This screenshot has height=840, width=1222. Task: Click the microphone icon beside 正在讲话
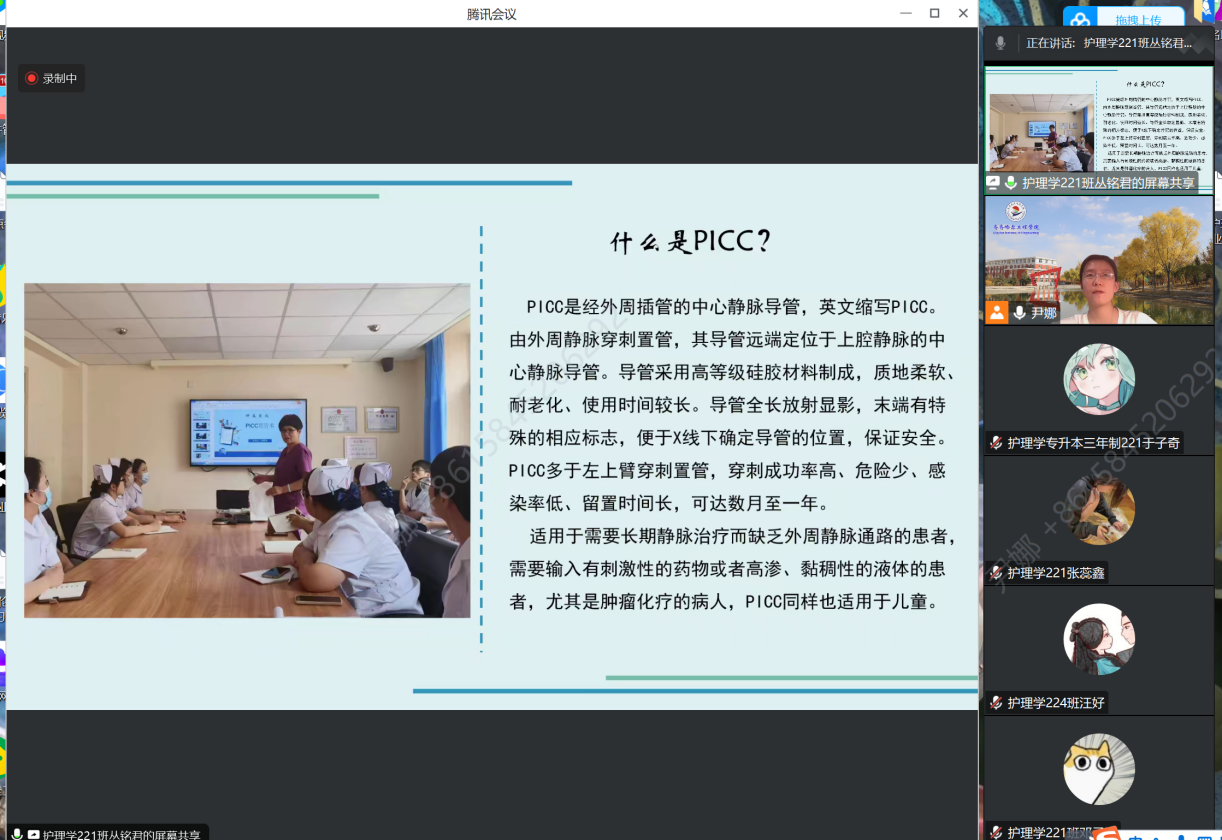click(1000, 43)
